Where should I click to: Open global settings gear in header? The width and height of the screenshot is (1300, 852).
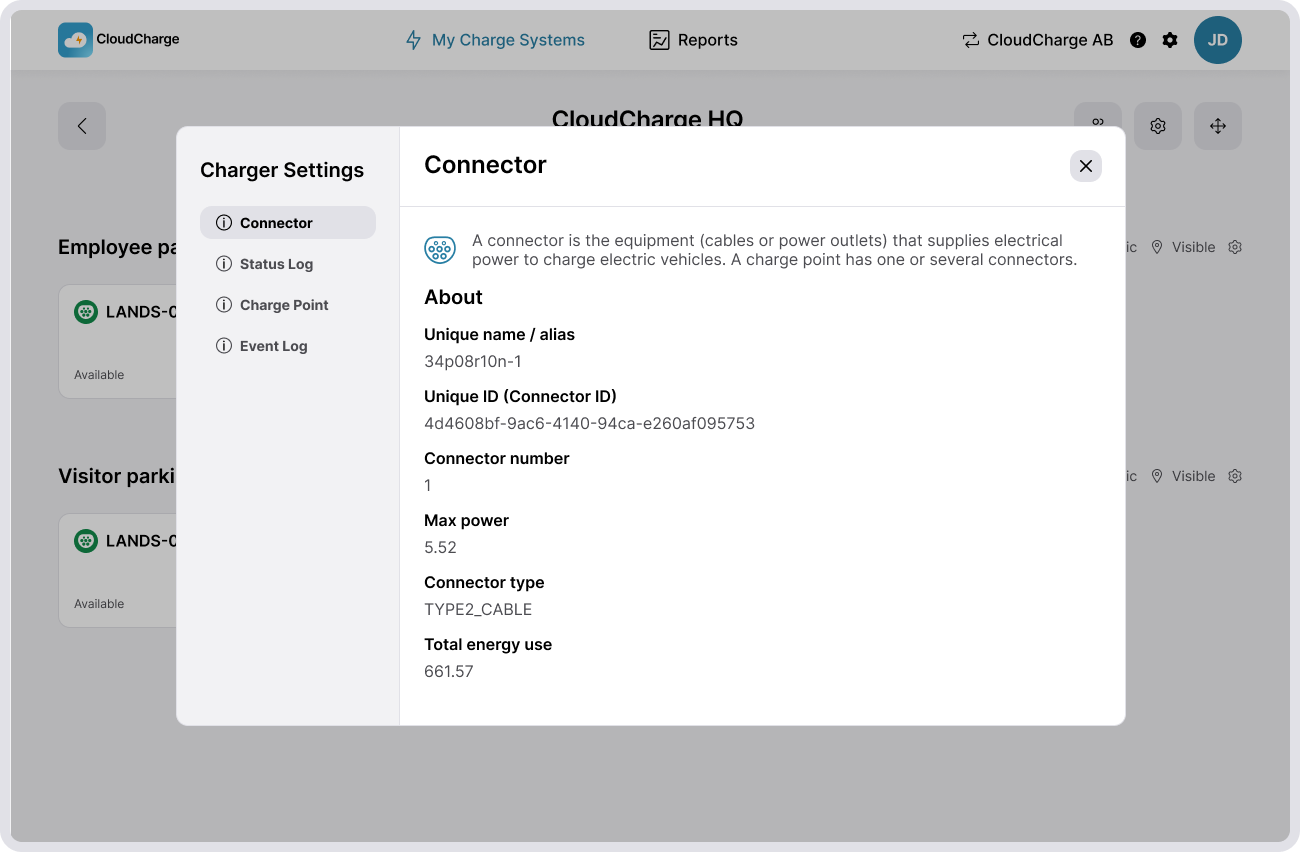(x=1170, y=40)
